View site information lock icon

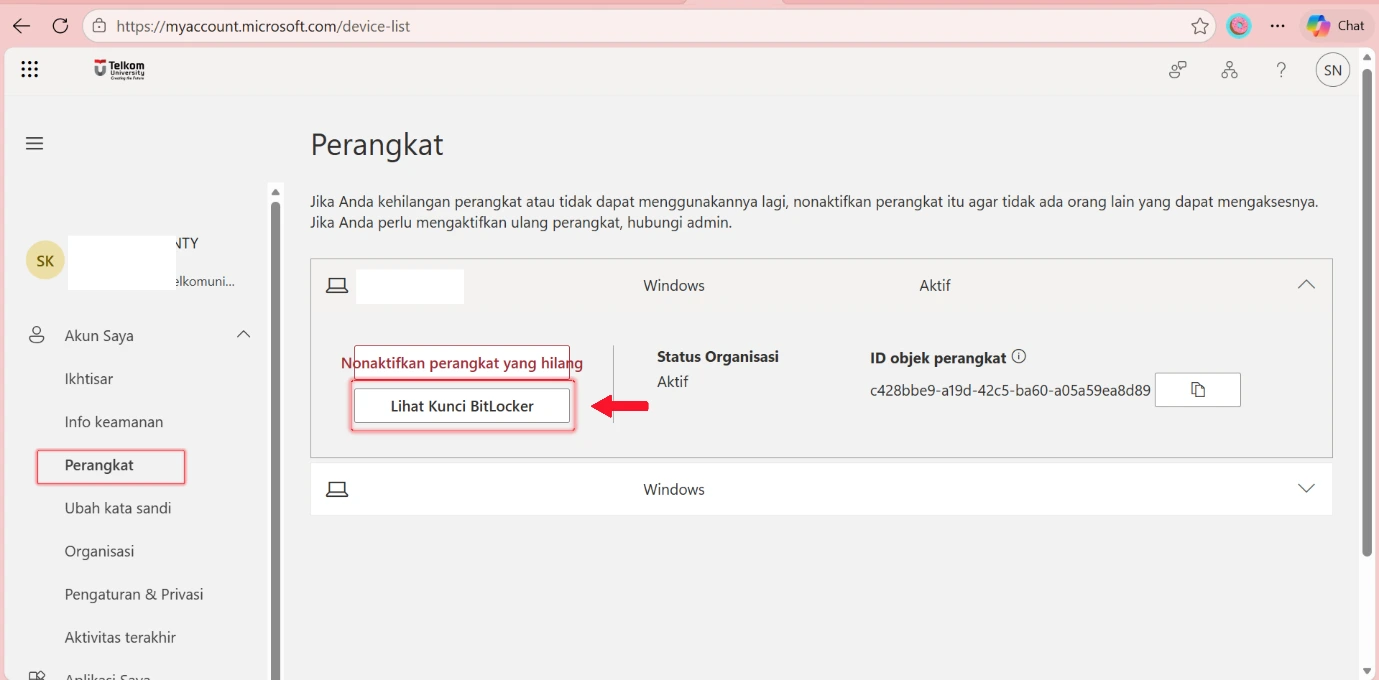[x=99, y=26]
